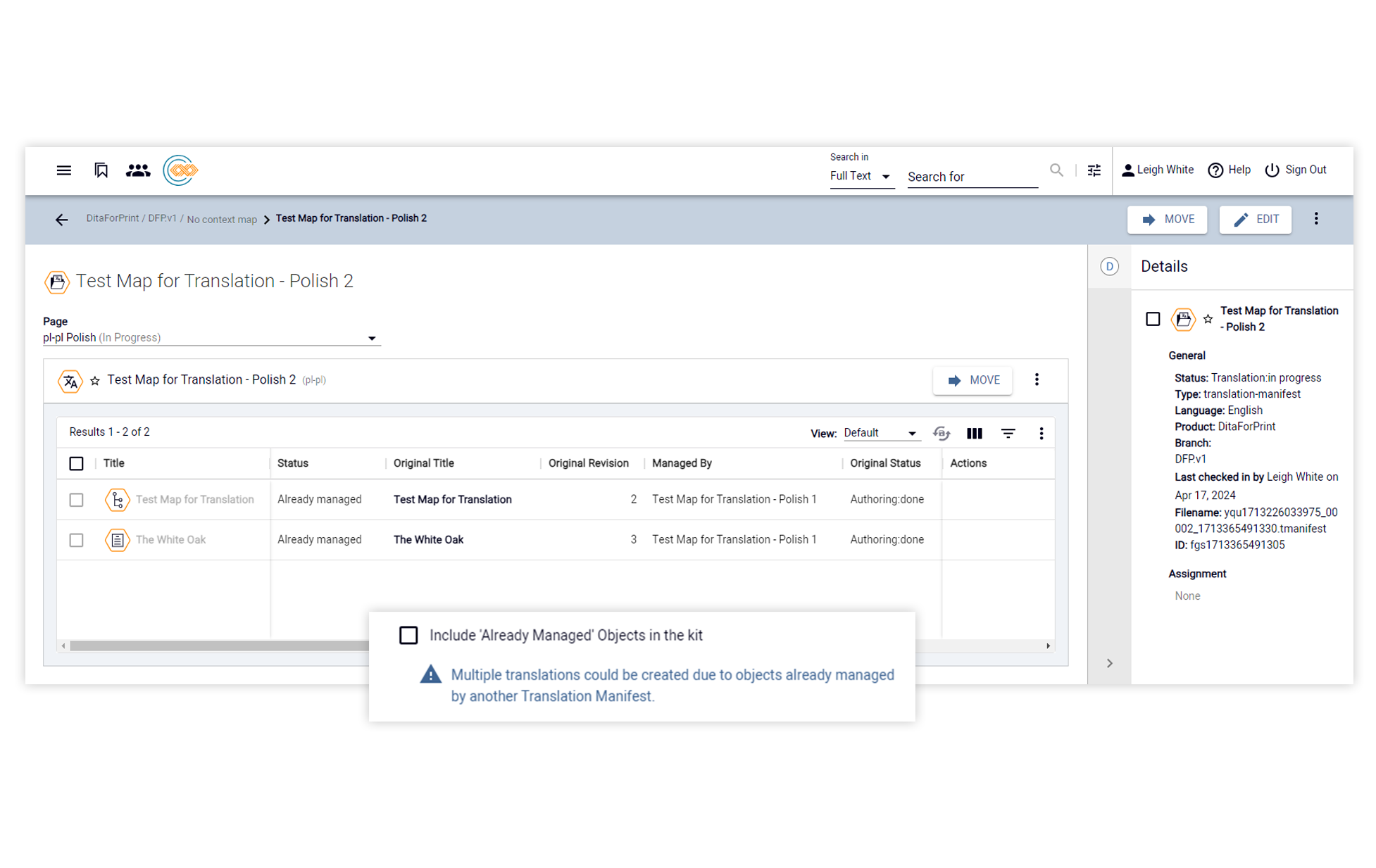The width and height of the screenshot is (1376, 868).
Task: Click Sign Out
Action: (x=1296, y=170)
